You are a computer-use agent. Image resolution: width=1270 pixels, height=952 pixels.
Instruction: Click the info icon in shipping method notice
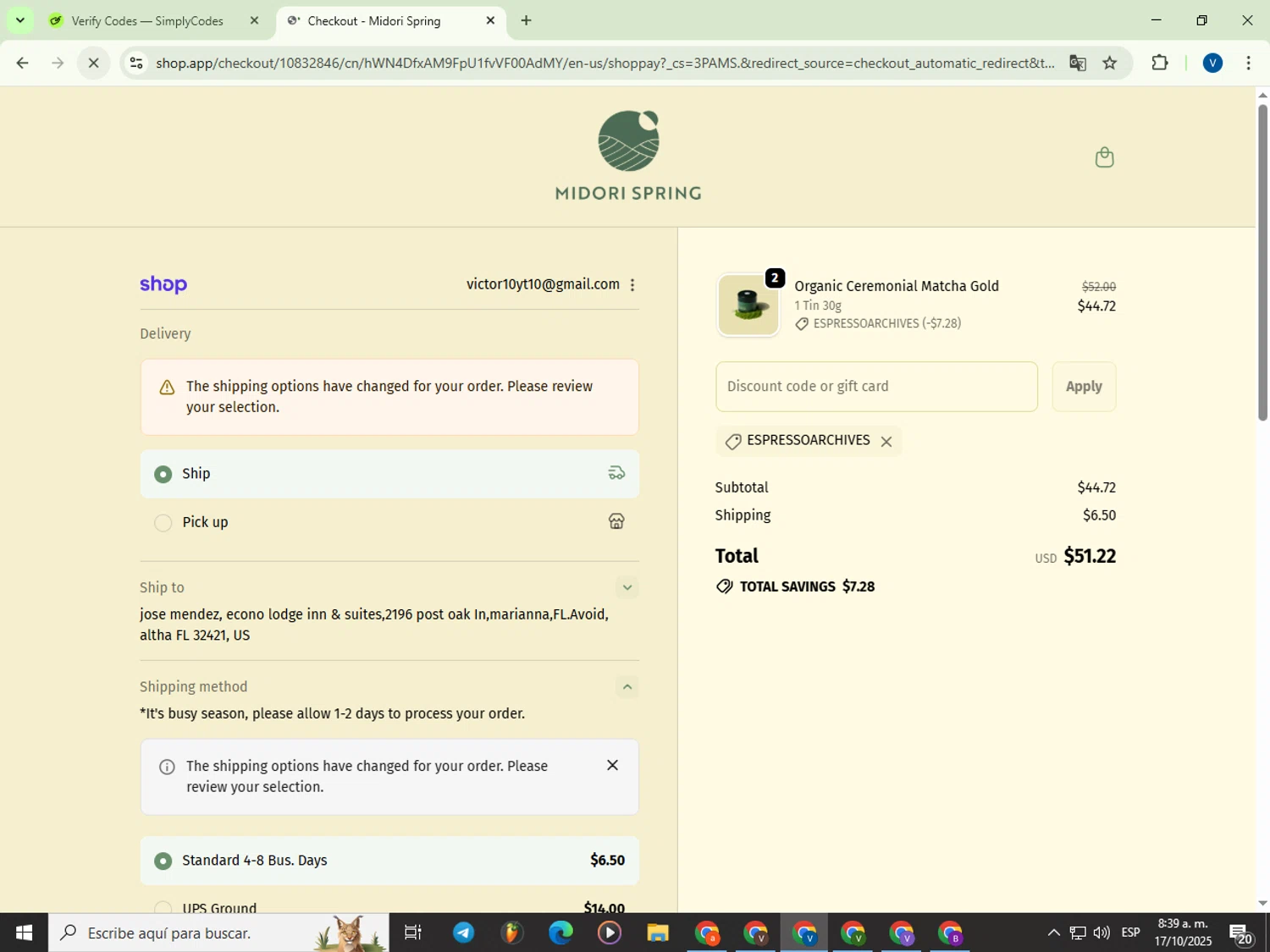tap(167, 767)
